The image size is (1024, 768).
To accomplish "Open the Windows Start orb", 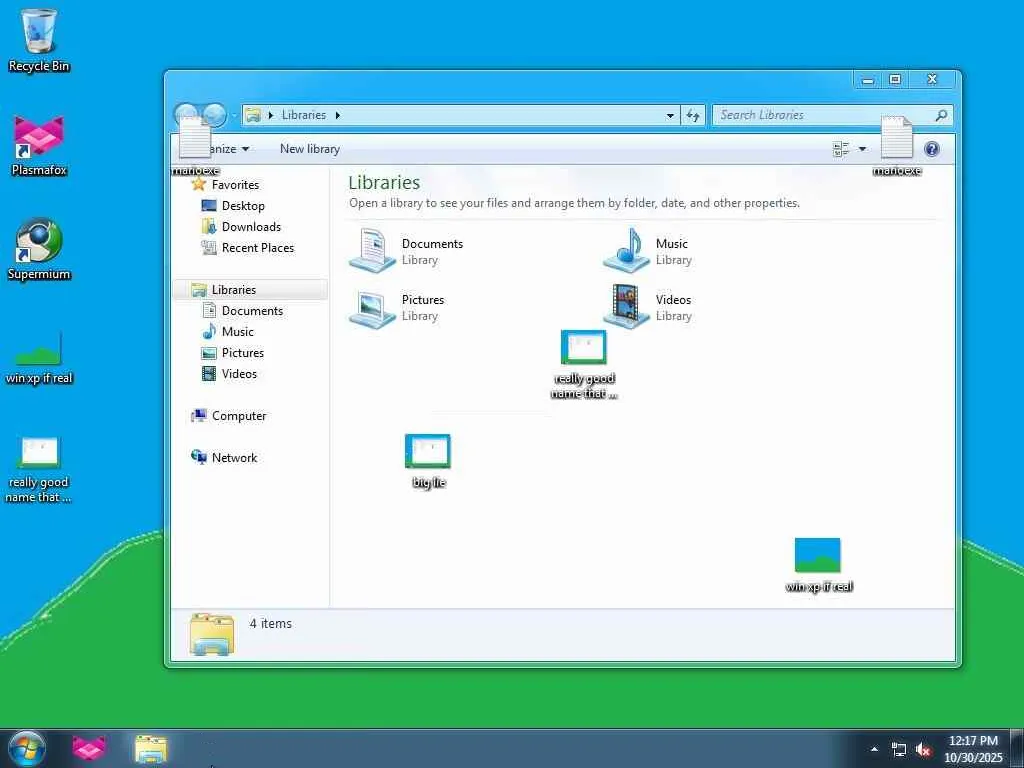I will (27, 748).
